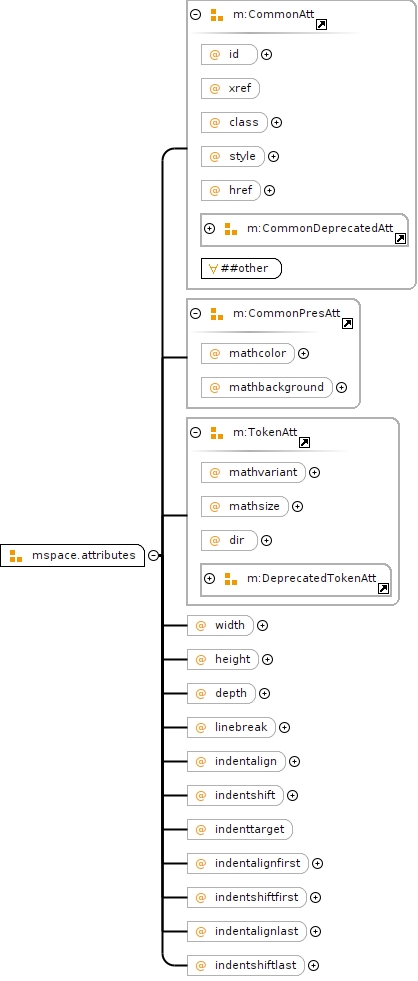Expand the linebreak attribute plus button
This screenshot has width=418, height=981.
285,727
